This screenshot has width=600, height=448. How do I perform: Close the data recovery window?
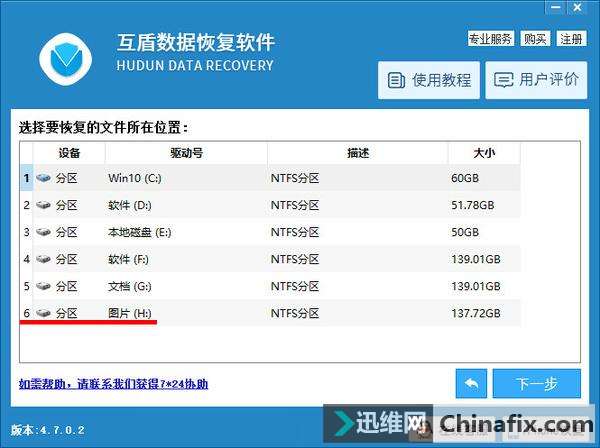(577, 7)
